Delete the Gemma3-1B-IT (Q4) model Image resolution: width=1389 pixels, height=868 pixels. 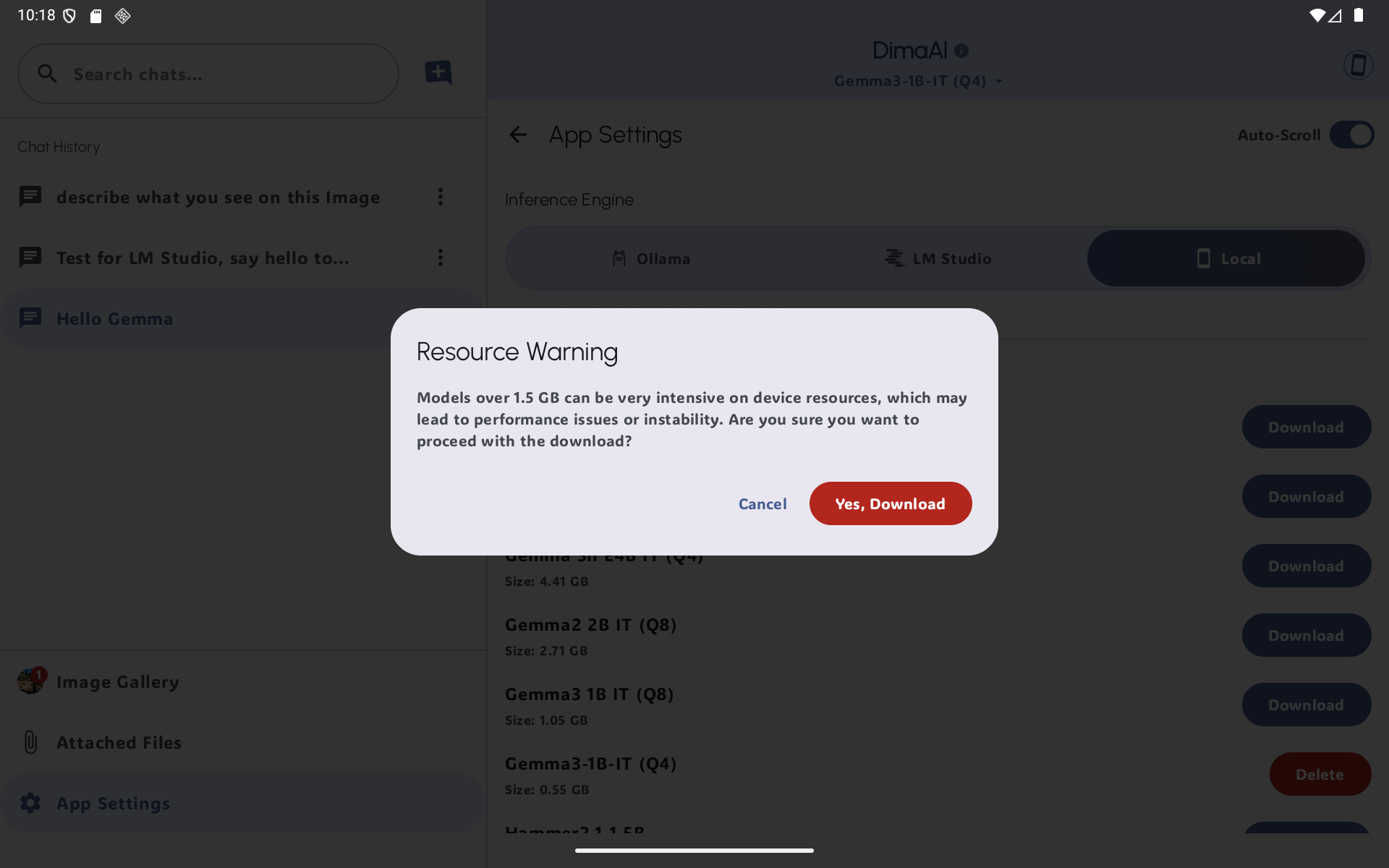click(x=1320, y=774)
